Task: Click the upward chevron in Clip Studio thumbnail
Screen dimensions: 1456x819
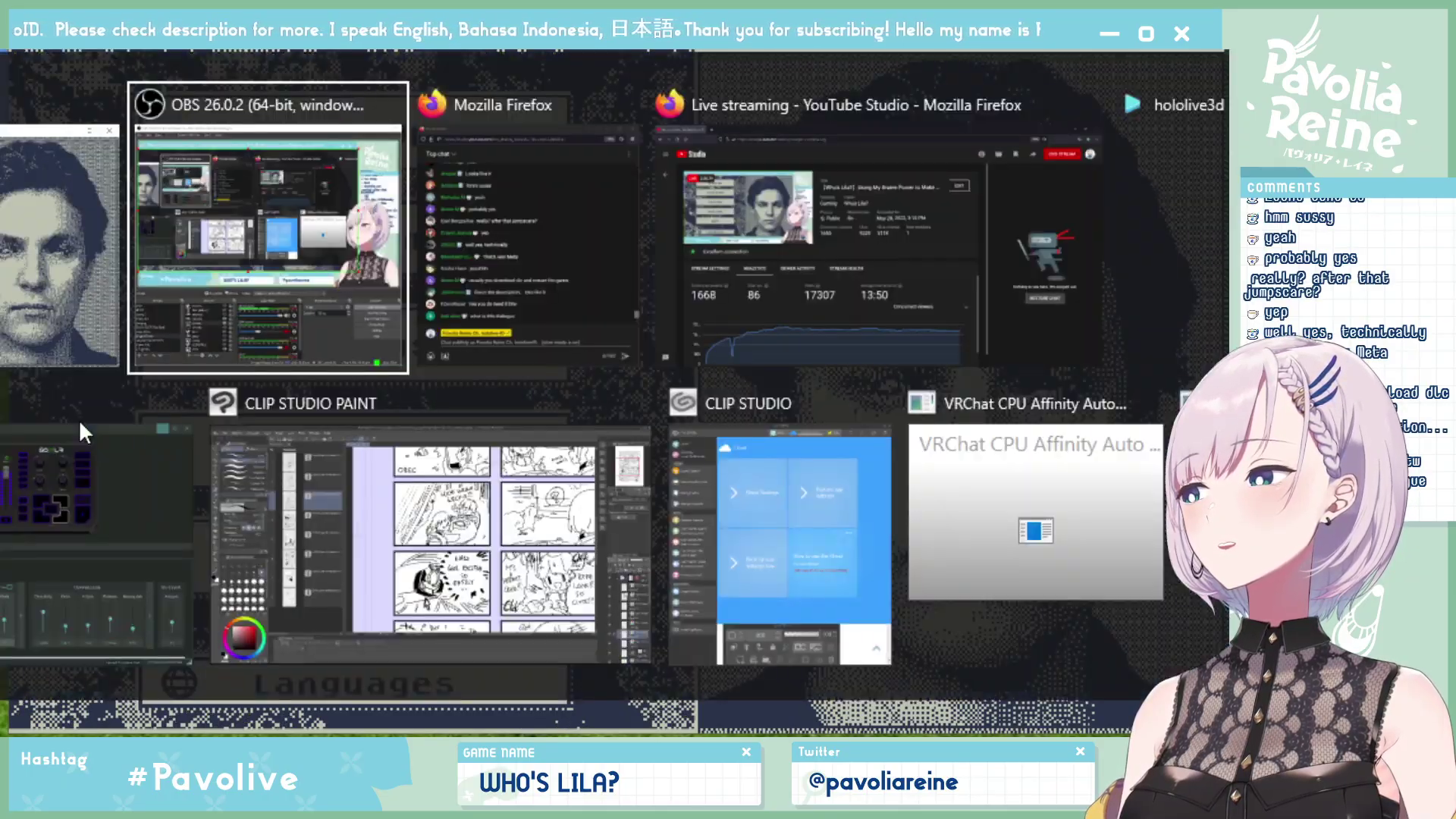Action: [x=876, y=648]
